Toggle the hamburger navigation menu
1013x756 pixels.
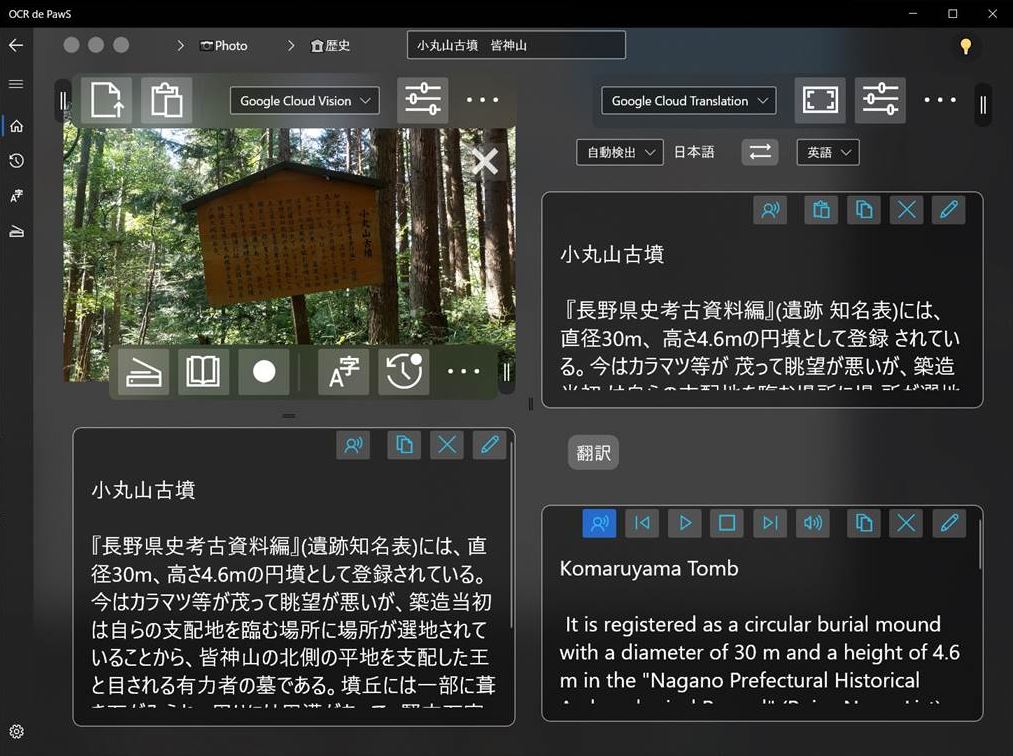coord(16,84)
